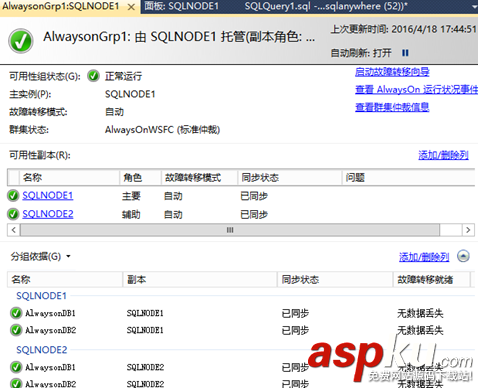Viewport: 478px width, 388px height.
Task: Click the large green dashboard health icon
Action: tap(21, 41)
